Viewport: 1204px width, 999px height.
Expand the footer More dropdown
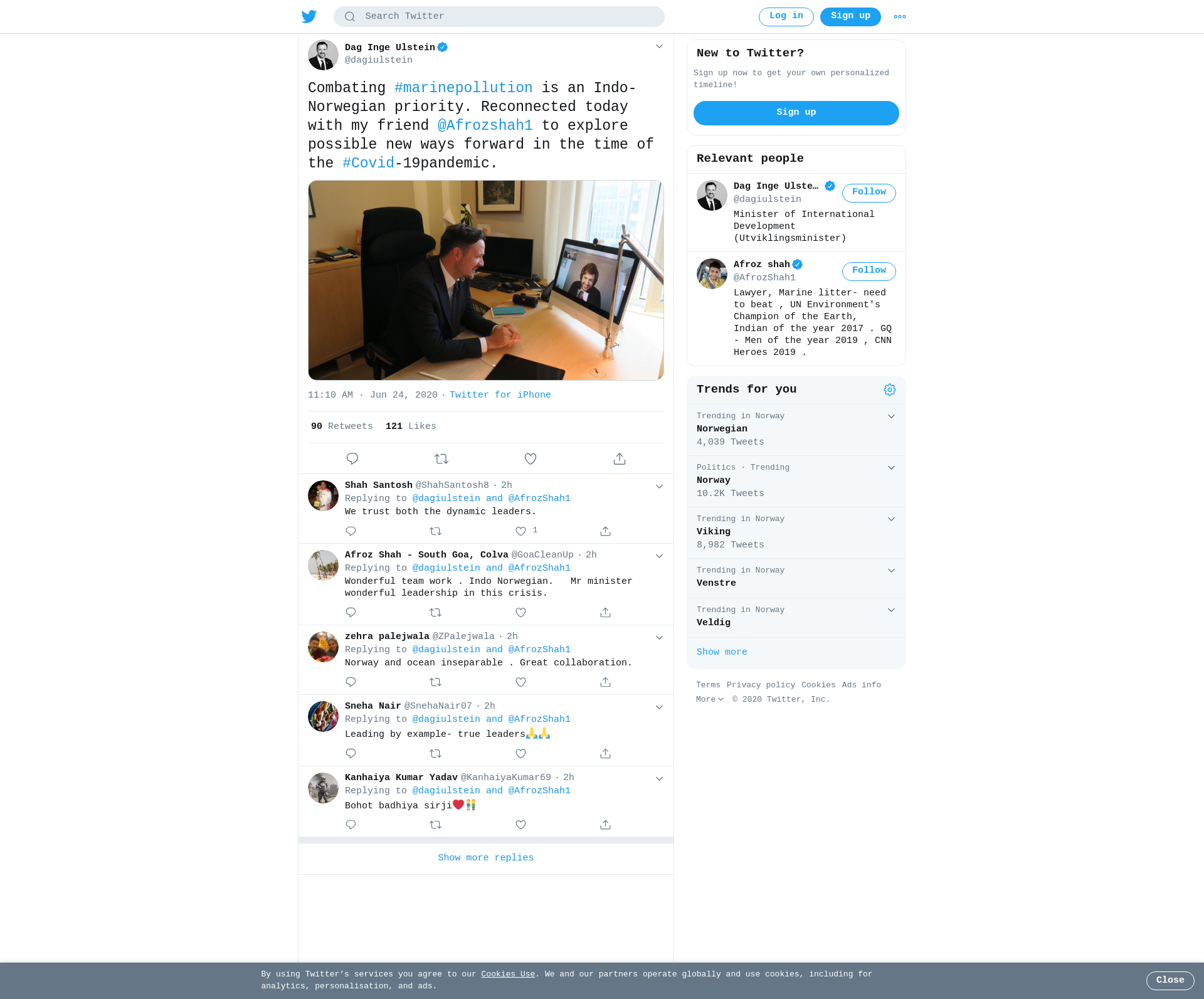710,699
